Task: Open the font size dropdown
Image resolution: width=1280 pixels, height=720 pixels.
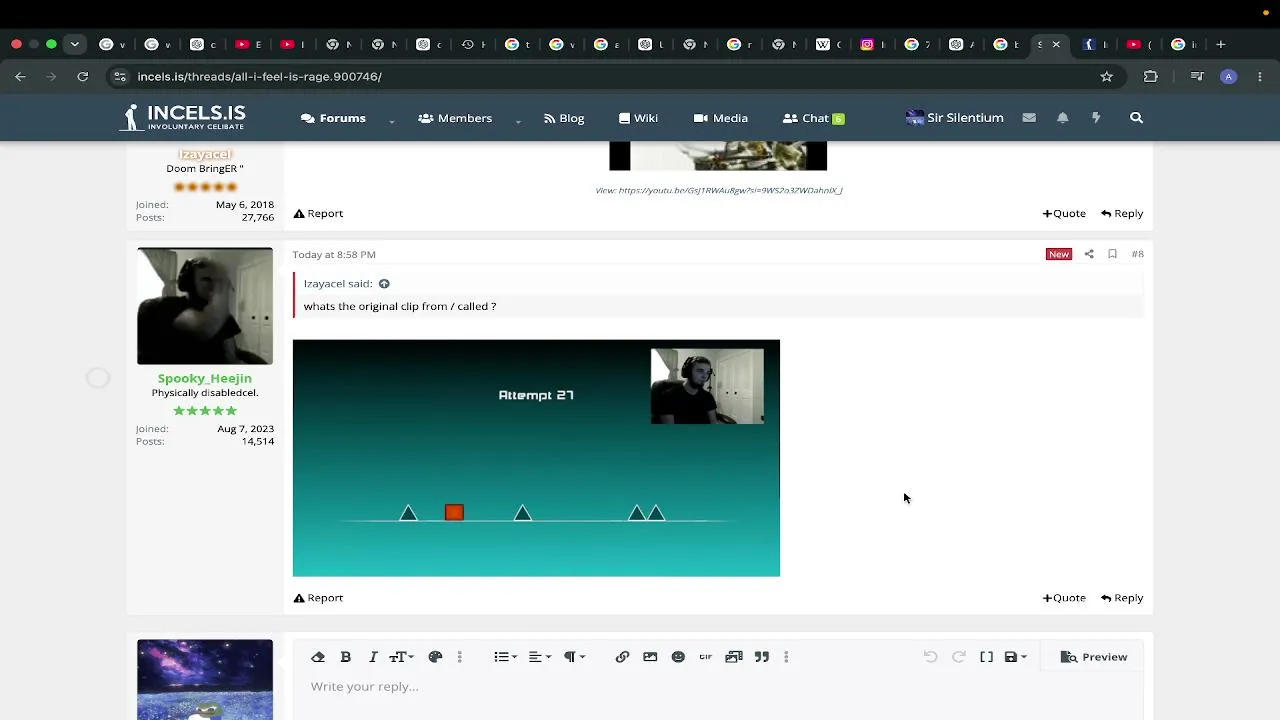Action: [x=401, y=657]
